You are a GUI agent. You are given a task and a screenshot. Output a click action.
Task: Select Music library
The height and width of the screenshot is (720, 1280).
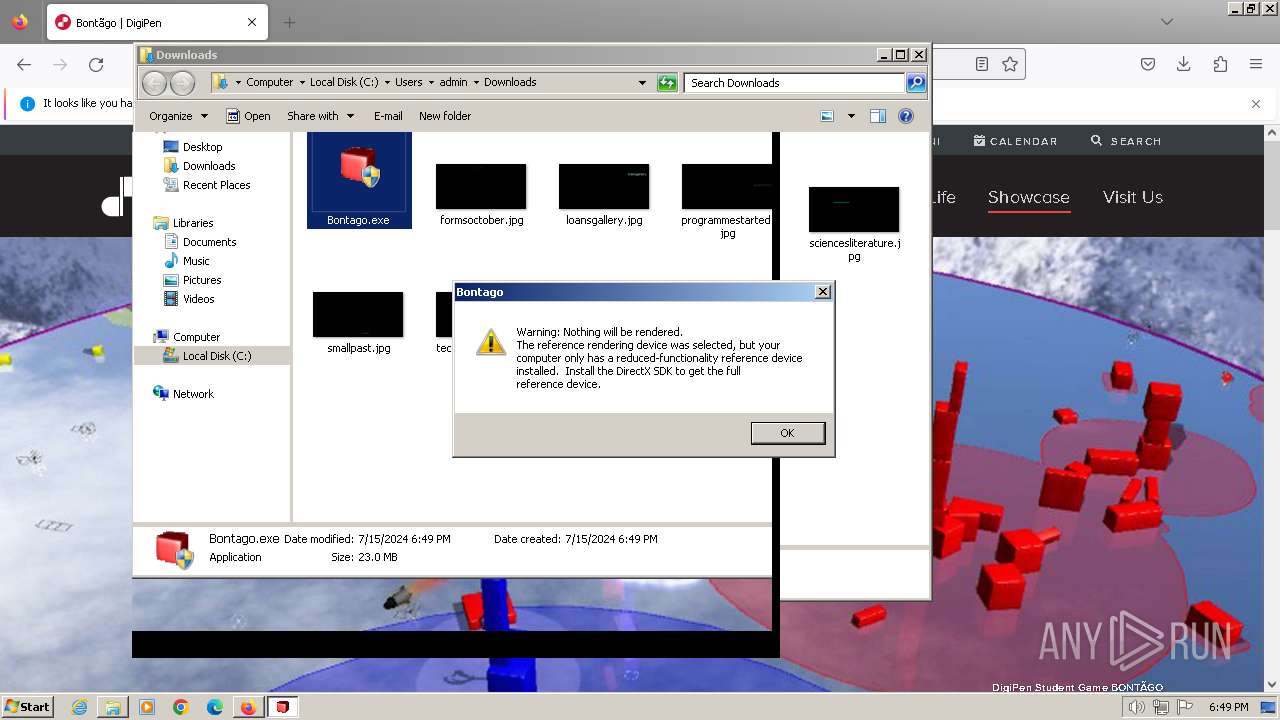tap(196, 261)
